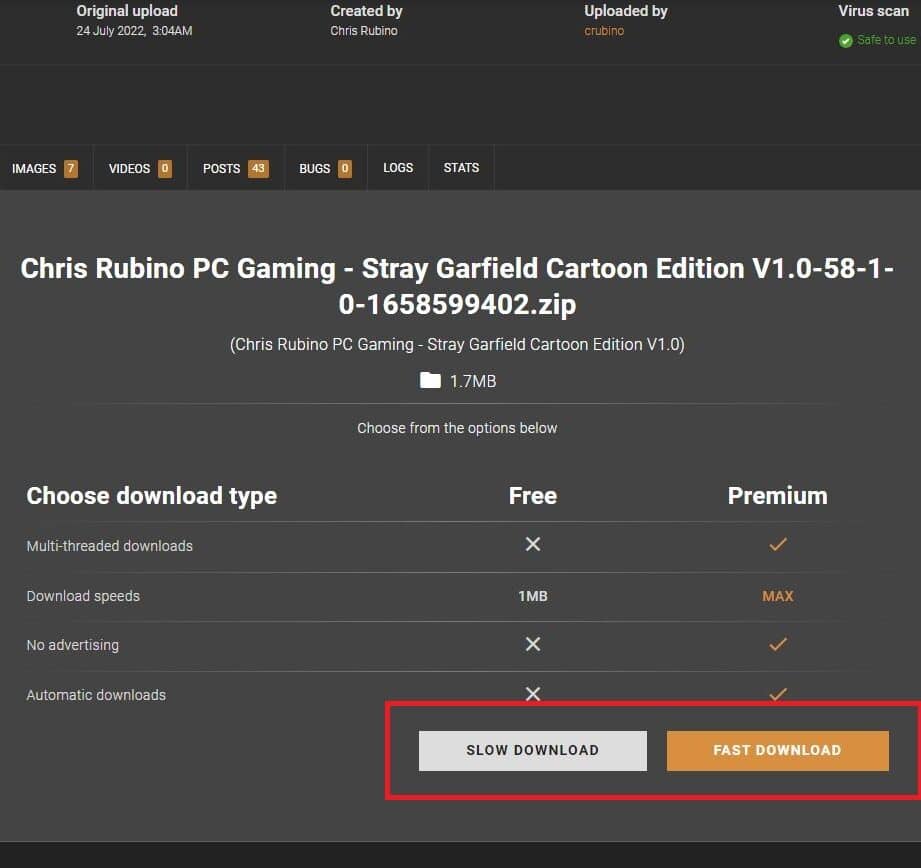Click the 1.7MB file size text
This screenshot has width=921, height=868.
point(473,381)
